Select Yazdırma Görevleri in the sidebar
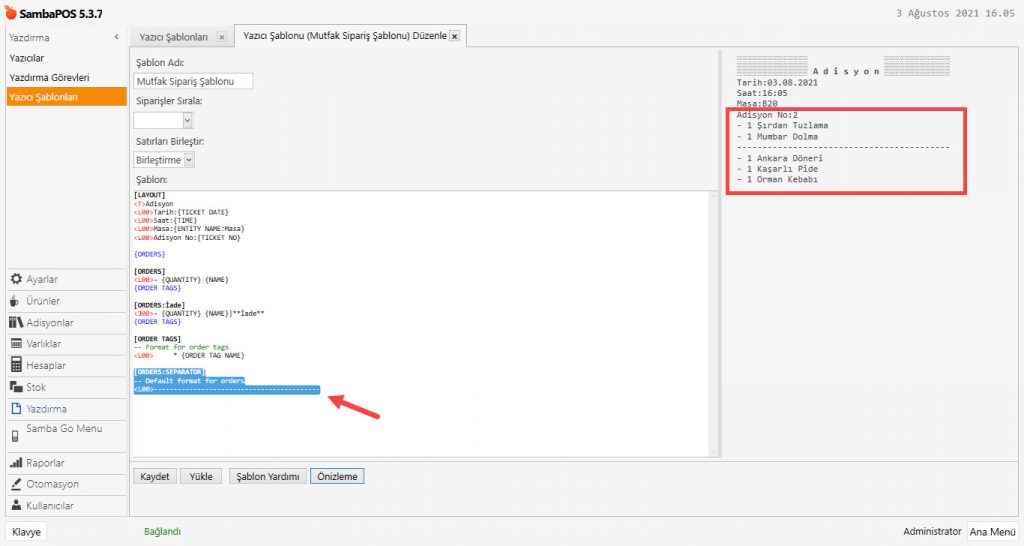1024x546 pixels. [x=49, y=77]
